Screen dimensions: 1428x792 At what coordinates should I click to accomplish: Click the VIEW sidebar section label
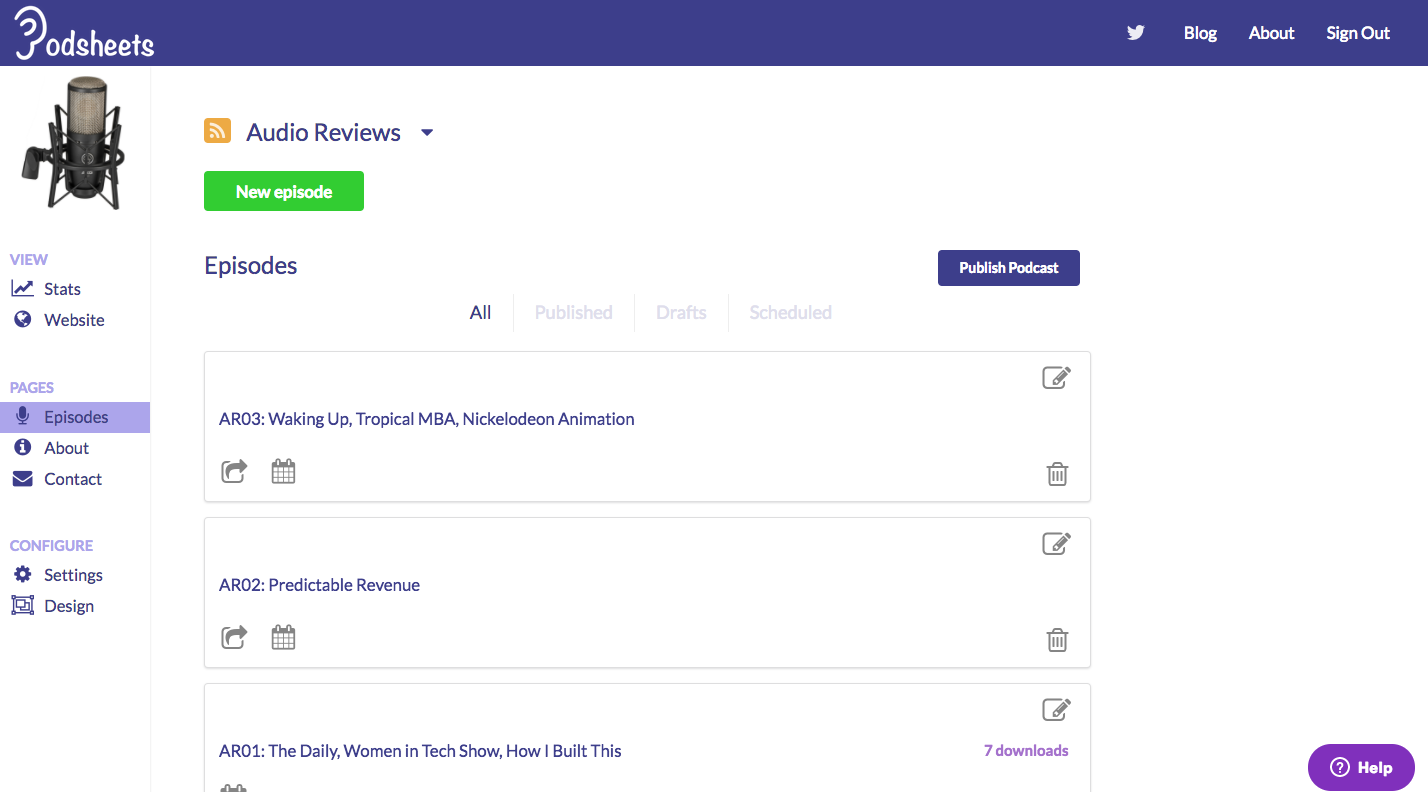coord(29,260)
